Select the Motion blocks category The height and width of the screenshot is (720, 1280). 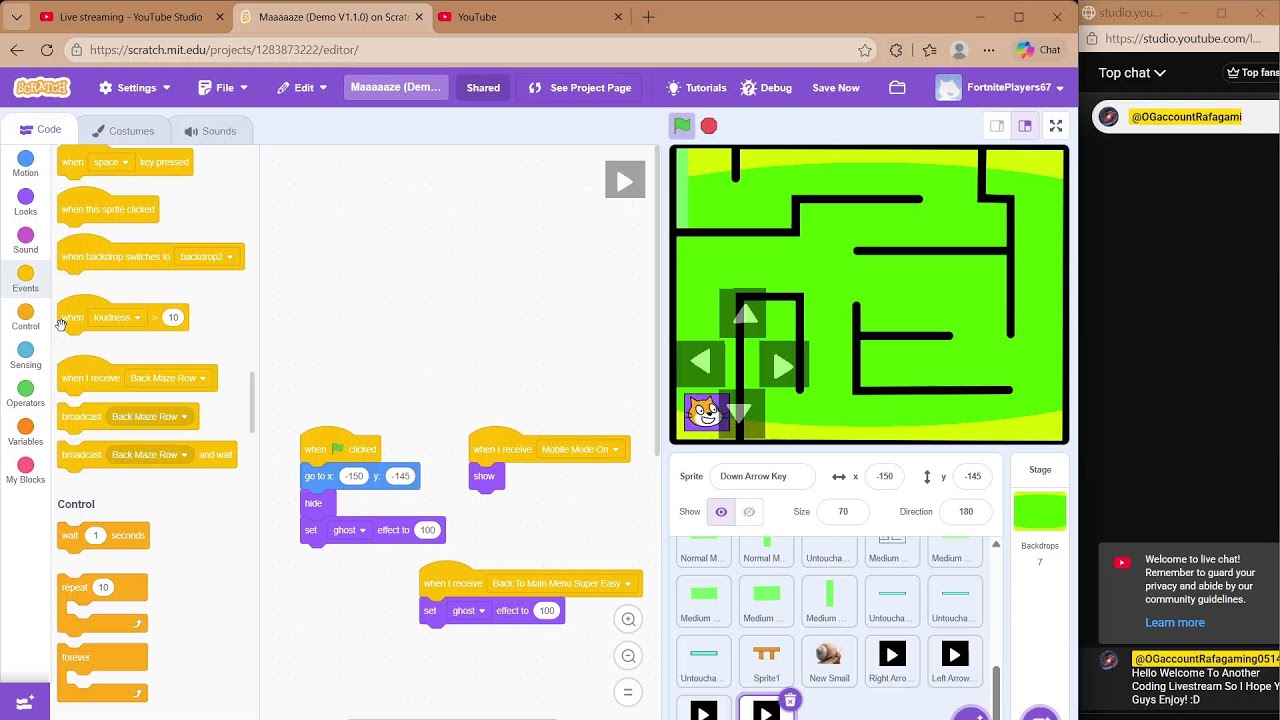click(26, 164)
